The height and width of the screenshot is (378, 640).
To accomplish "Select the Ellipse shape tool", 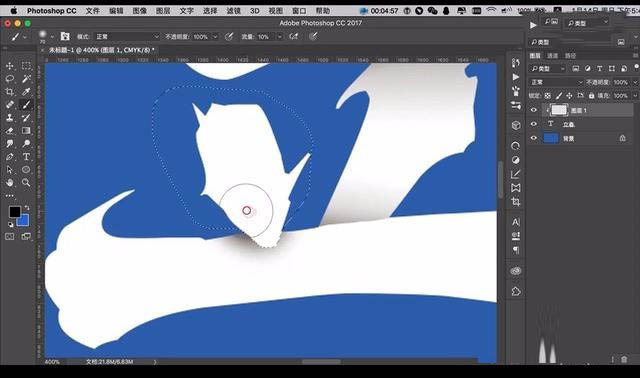I will [x=26, y=169].
